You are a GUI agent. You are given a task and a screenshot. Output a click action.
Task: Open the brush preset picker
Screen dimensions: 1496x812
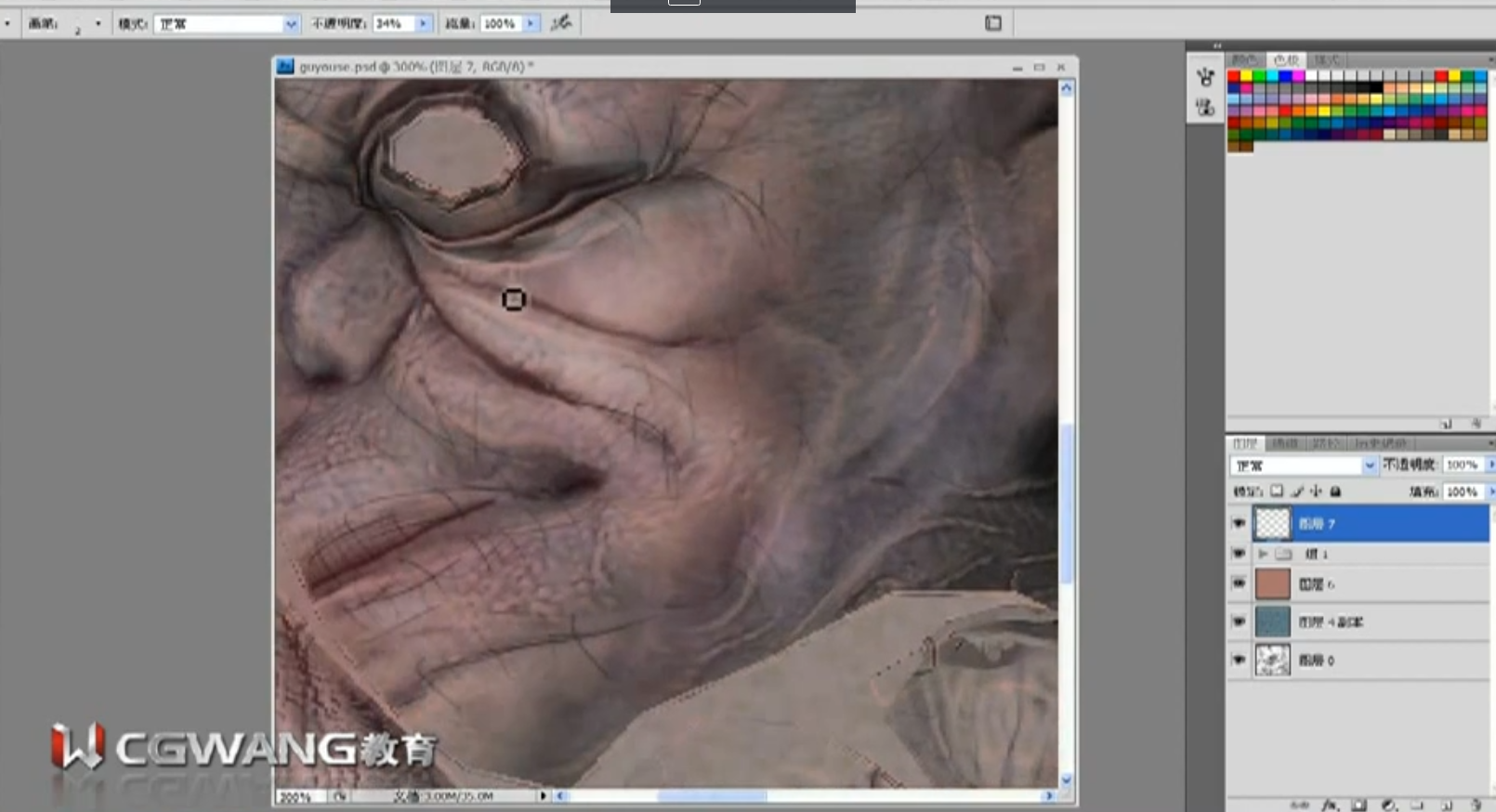(x=98, y=22)
